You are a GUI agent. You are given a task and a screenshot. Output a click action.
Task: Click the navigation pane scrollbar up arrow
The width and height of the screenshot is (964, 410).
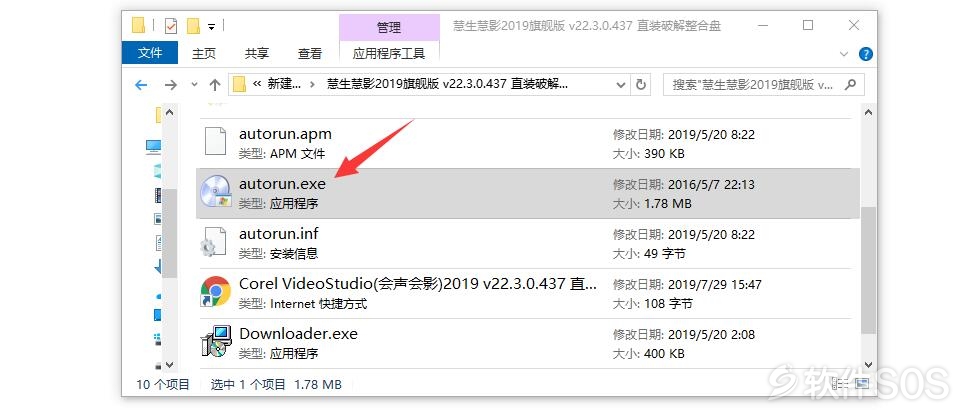pos(170,113)
